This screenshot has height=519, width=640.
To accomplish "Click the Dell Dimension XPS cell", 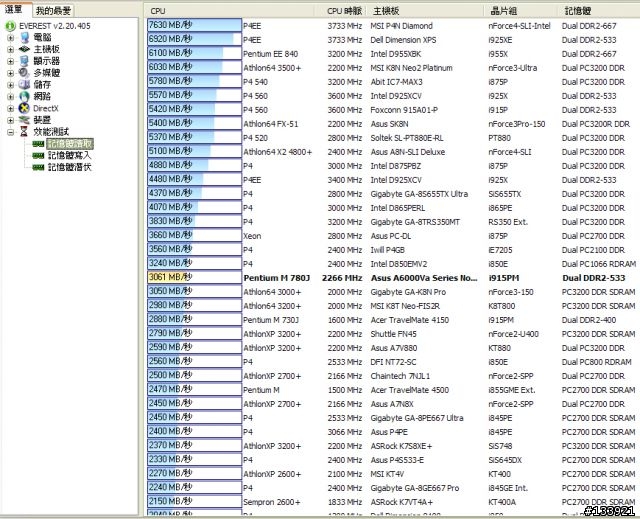I will pos(403,40).
